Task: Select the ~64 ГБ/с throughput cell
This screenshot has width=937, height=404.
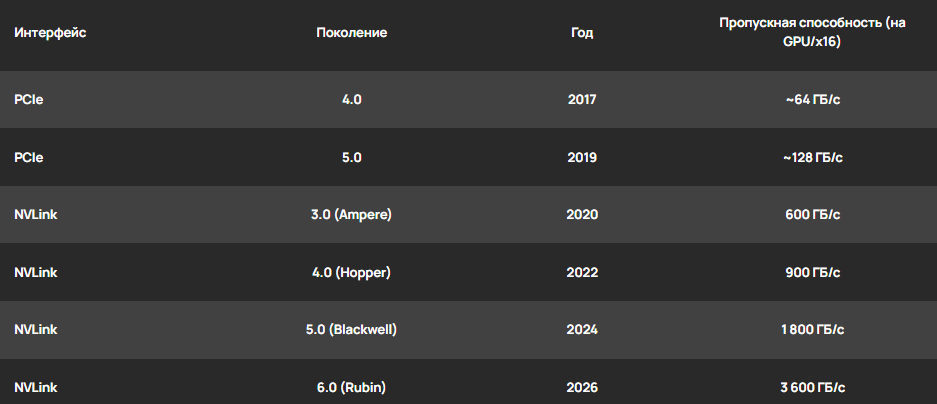Action: pyautogui.click(x=812, y=100)
